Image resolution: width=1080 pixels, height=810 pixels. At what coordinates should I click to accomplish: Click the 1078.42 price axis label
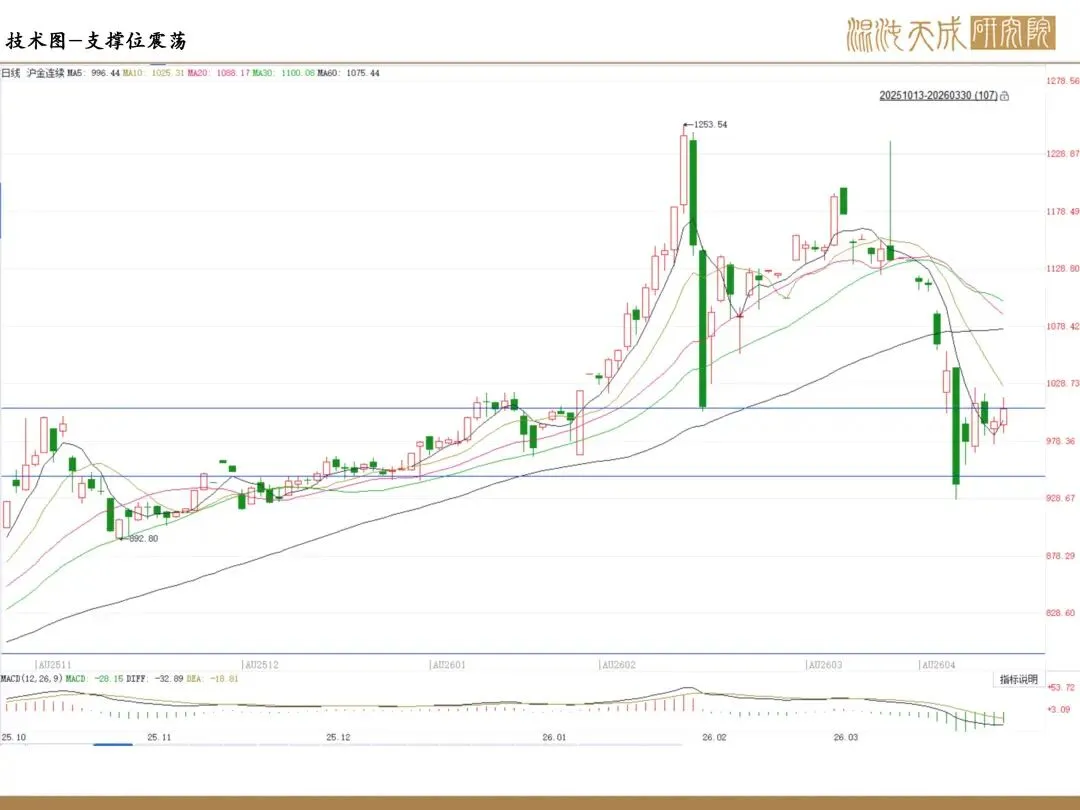tap(1063, 326)
